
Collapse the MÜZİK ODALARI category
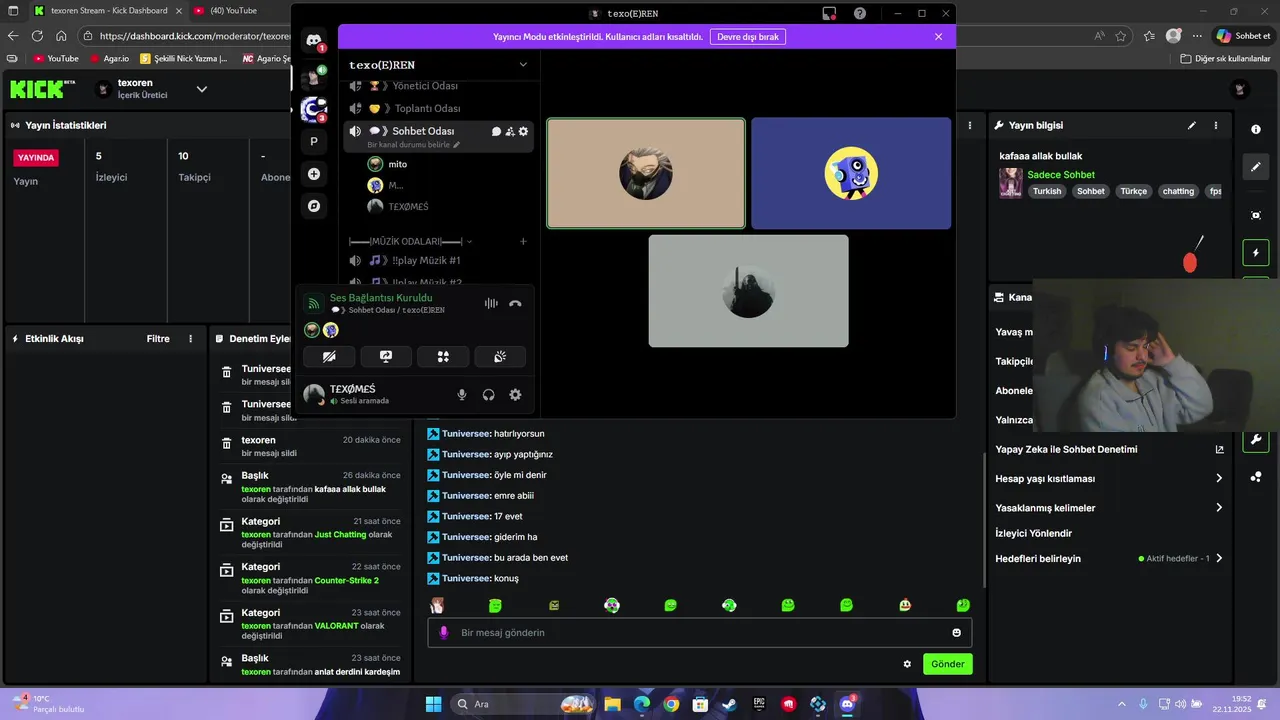[410, 241]
